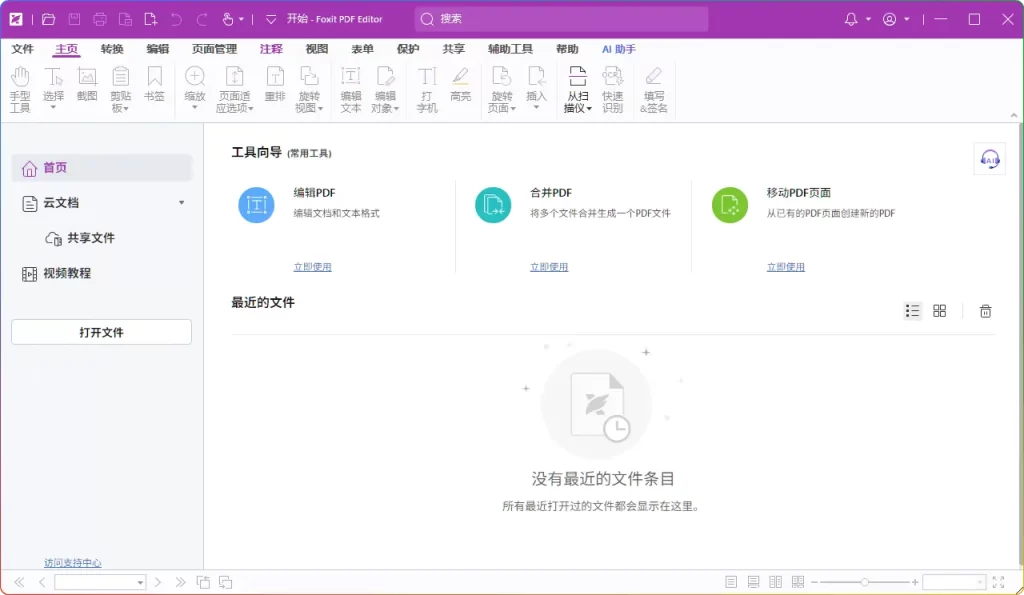Switch to the 保护 Protect tab
The width and height of the screenshot is (1024, 595).
pos(408,49)
